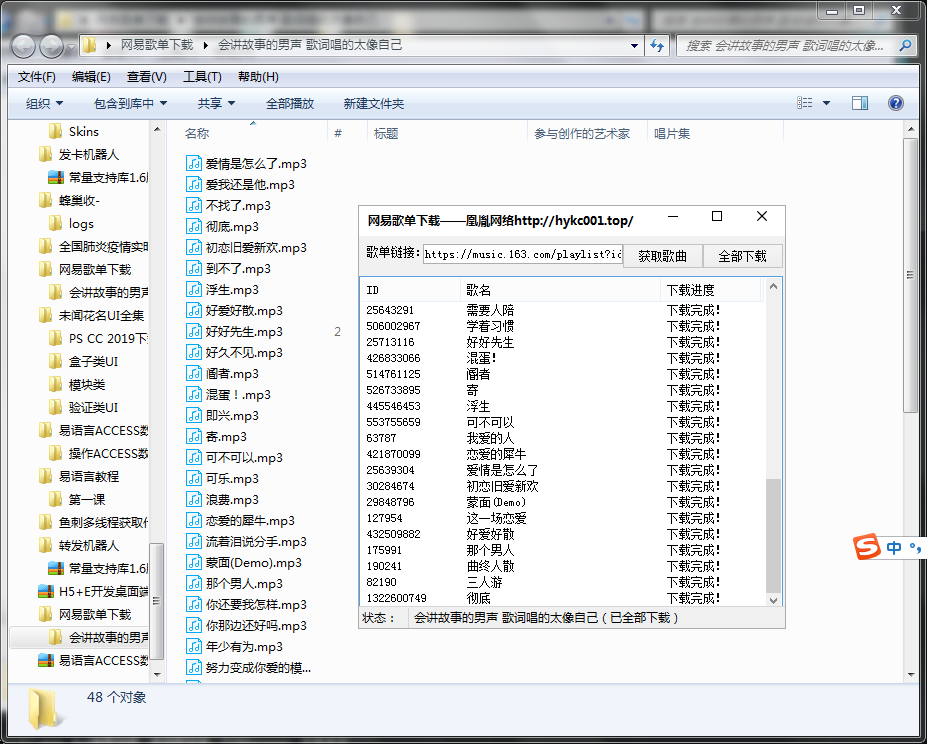Click 网易歌单下载 in the address breadcrumb
The width and height of the screenshot is (927, 744).
point(157,46)
